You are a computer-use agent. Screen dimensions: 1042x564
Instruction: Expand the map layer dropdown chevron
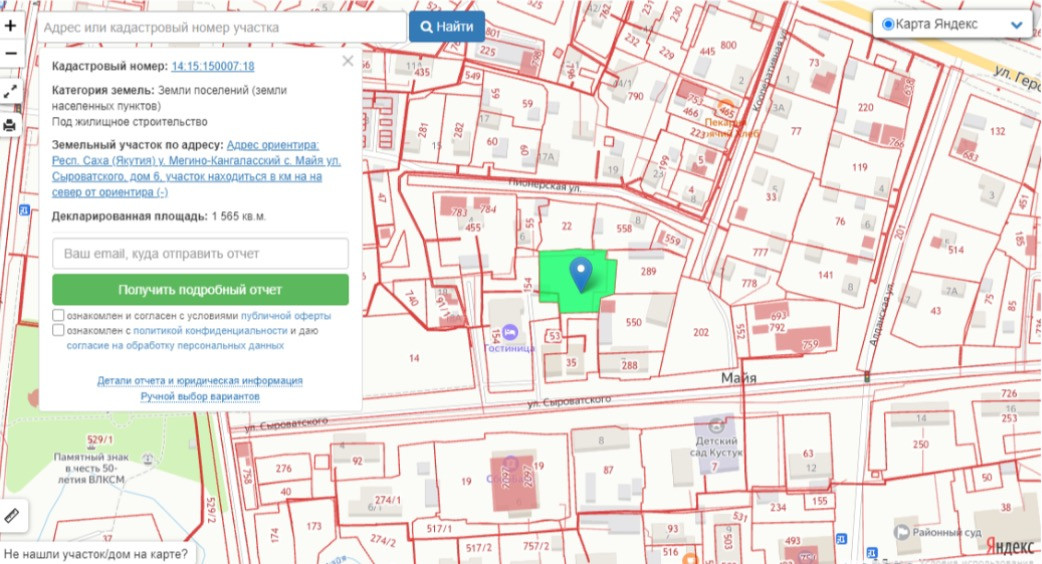1016,25
